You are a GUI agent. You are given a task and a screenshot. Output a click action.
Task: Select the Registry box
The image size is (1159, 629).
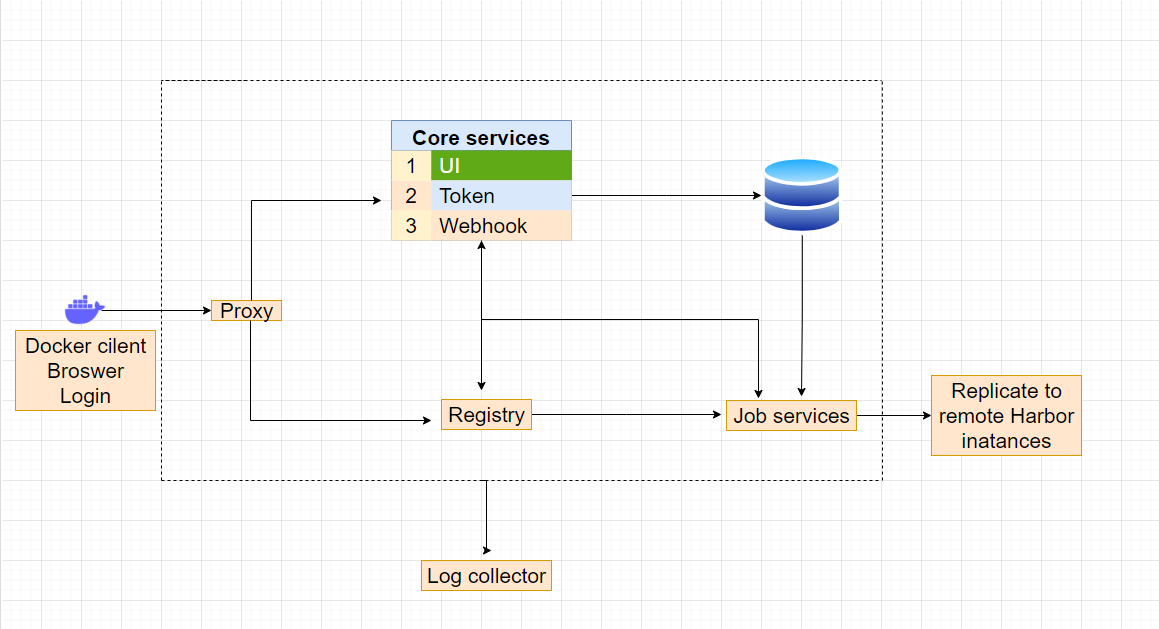pyautogui.click(x=486, y=415)
